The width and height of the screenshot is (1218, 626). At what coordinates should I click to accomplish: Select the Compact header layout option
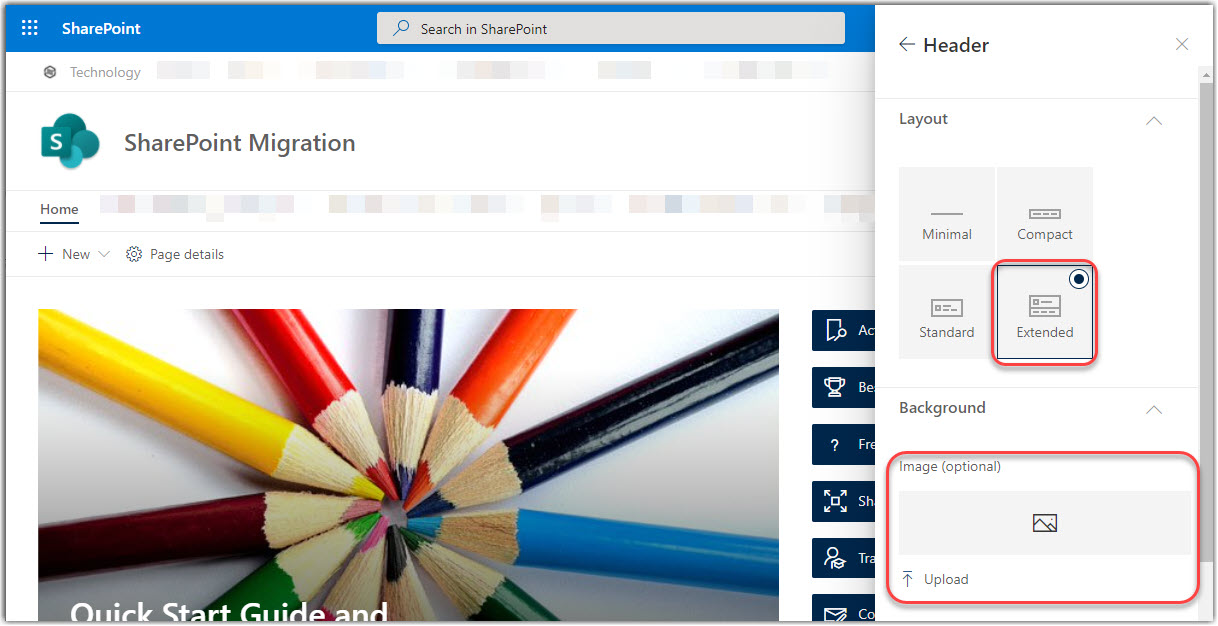coord(1044,213)
